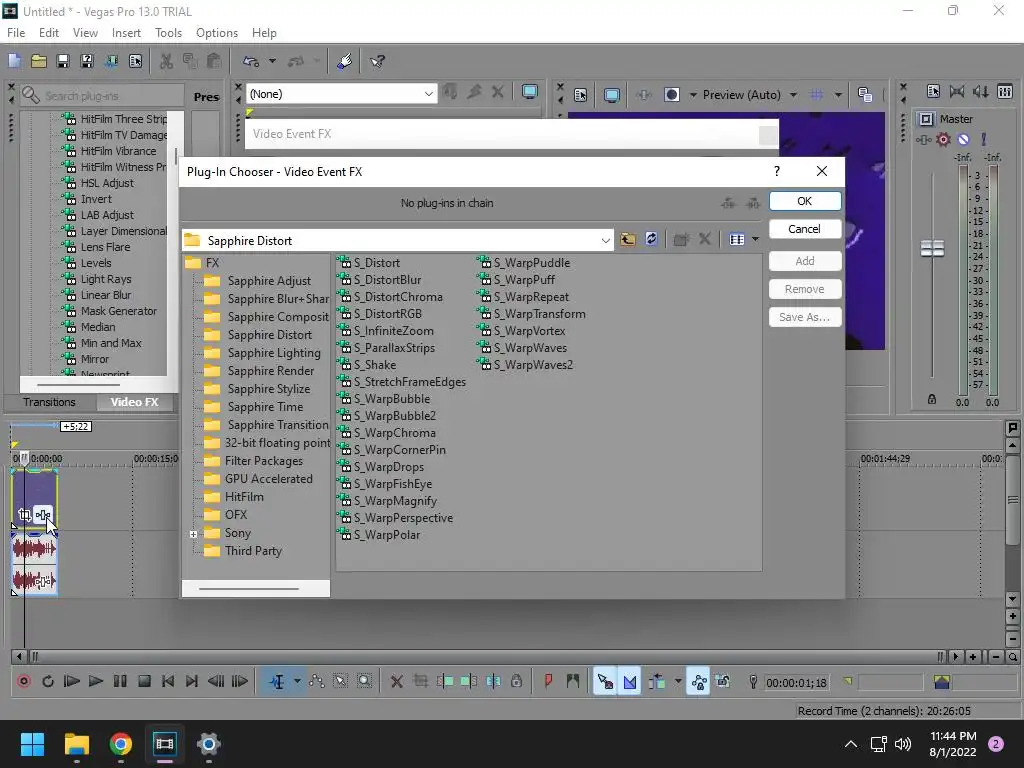Open Sapphire Distort folder dropdown

(605, 241)
